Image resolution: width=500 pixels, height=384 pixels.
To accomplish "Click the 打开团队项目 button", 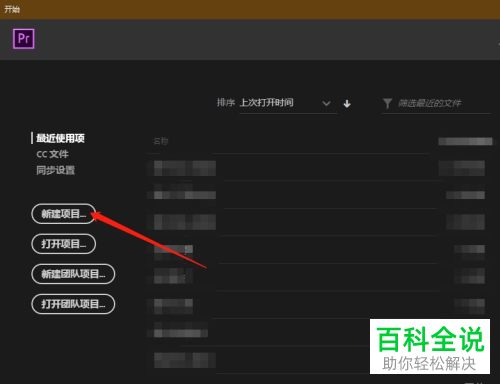I will click(x=73, y=304).
